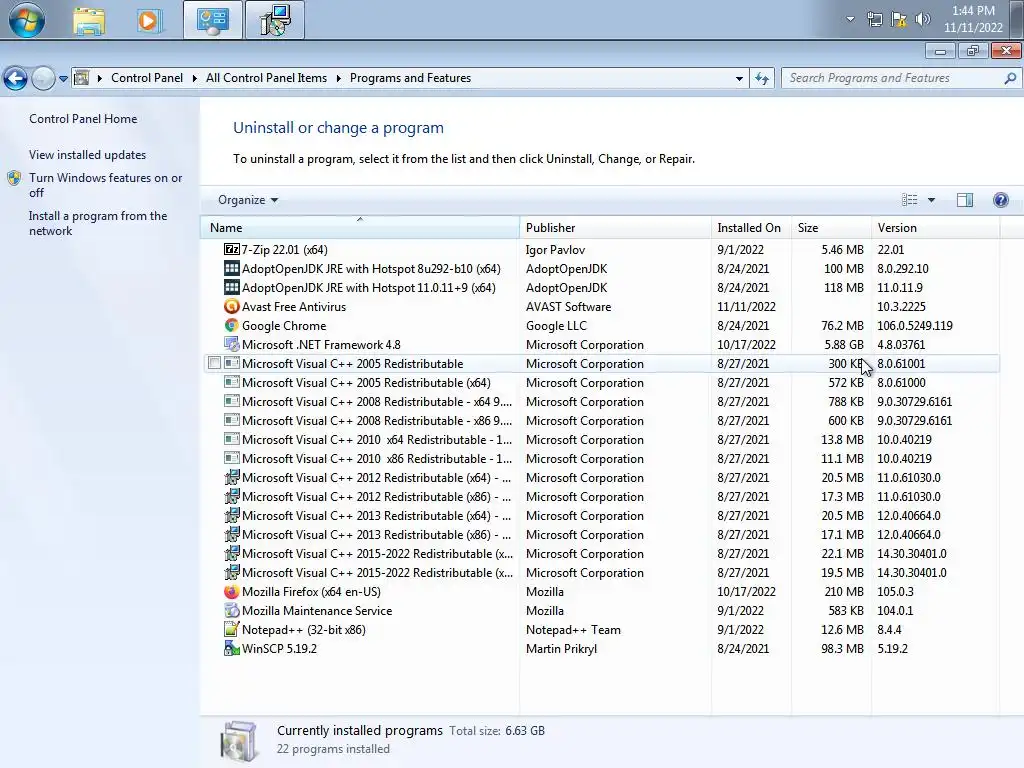Open the Organize dropdown menu
This screenshot has width=1024, height=768.
(248, 200)
